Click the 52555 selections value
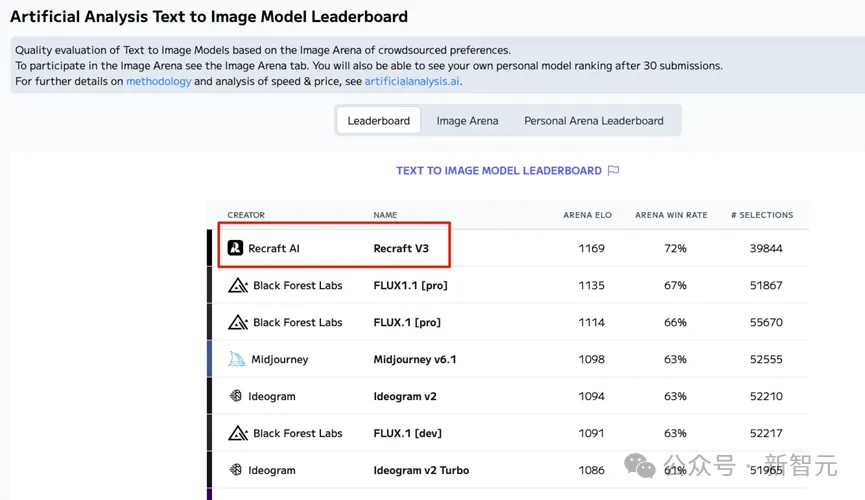 [x=766, y=359]
